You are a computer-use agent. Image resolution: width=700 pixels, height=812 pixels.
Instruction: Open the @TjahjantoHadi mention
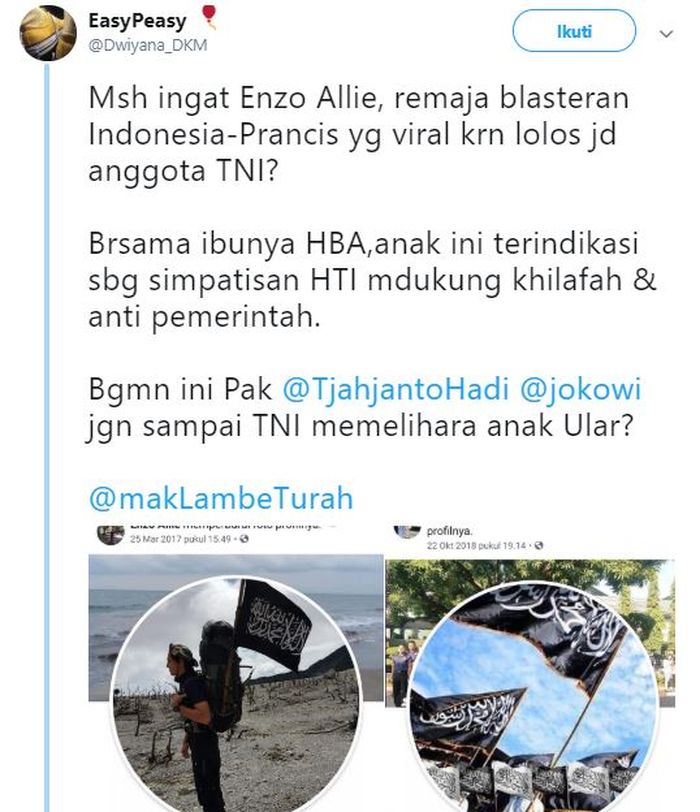[x=396, y=389]
